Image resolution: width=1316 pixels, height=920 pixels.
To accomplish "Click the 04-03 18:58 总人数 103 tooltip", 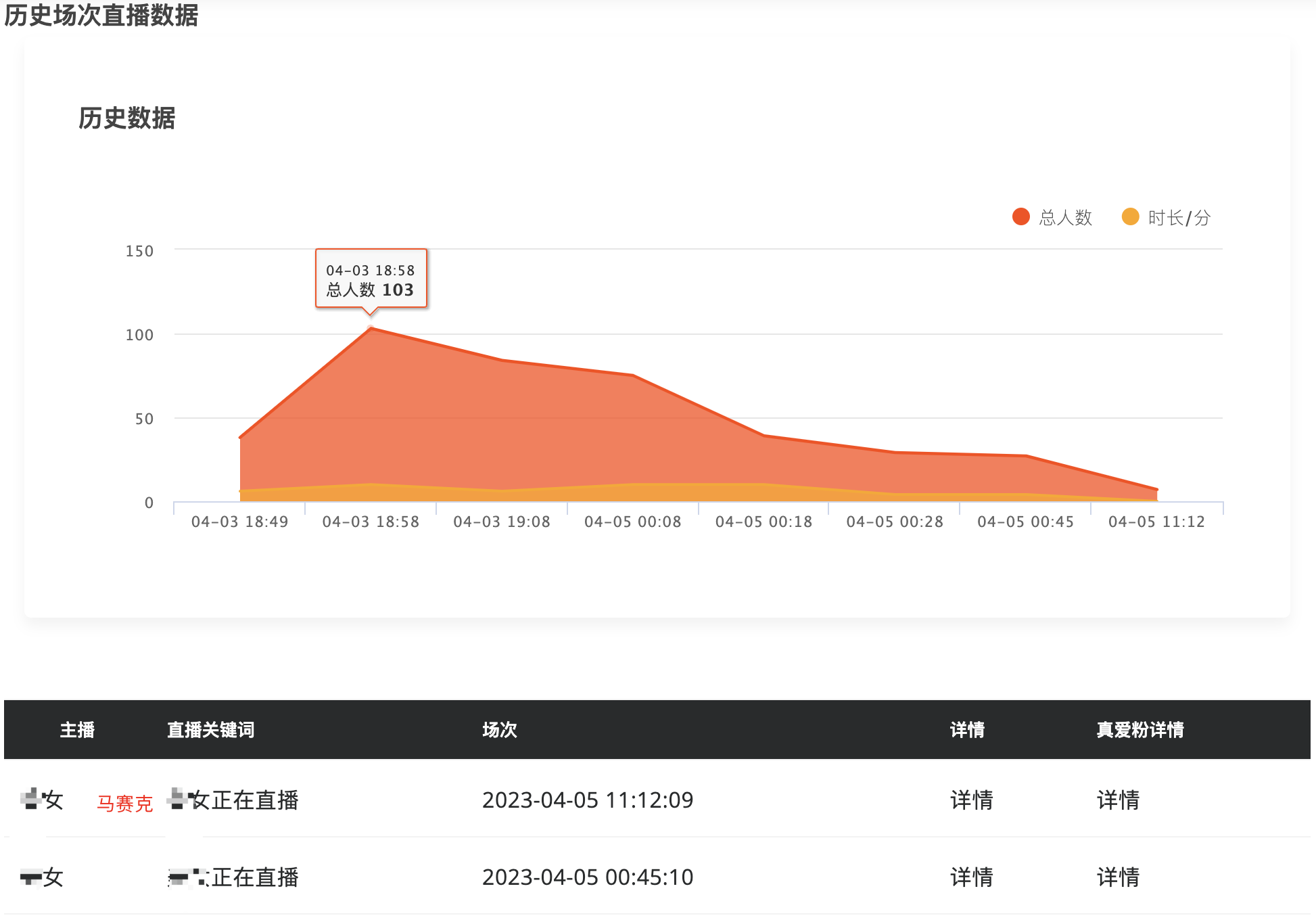I will pos(371,279).
